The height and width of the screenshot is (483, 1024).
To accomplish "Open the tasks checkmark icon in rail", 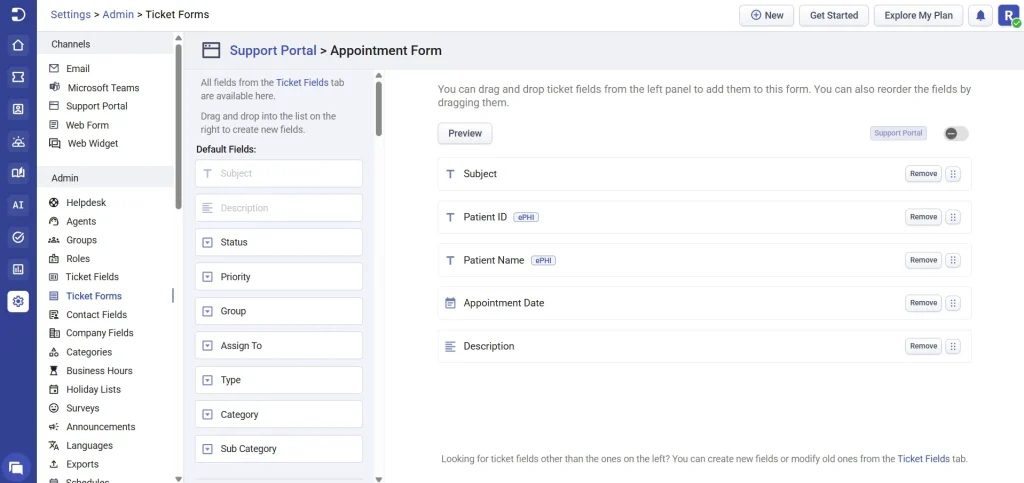I will click(18, 237).
